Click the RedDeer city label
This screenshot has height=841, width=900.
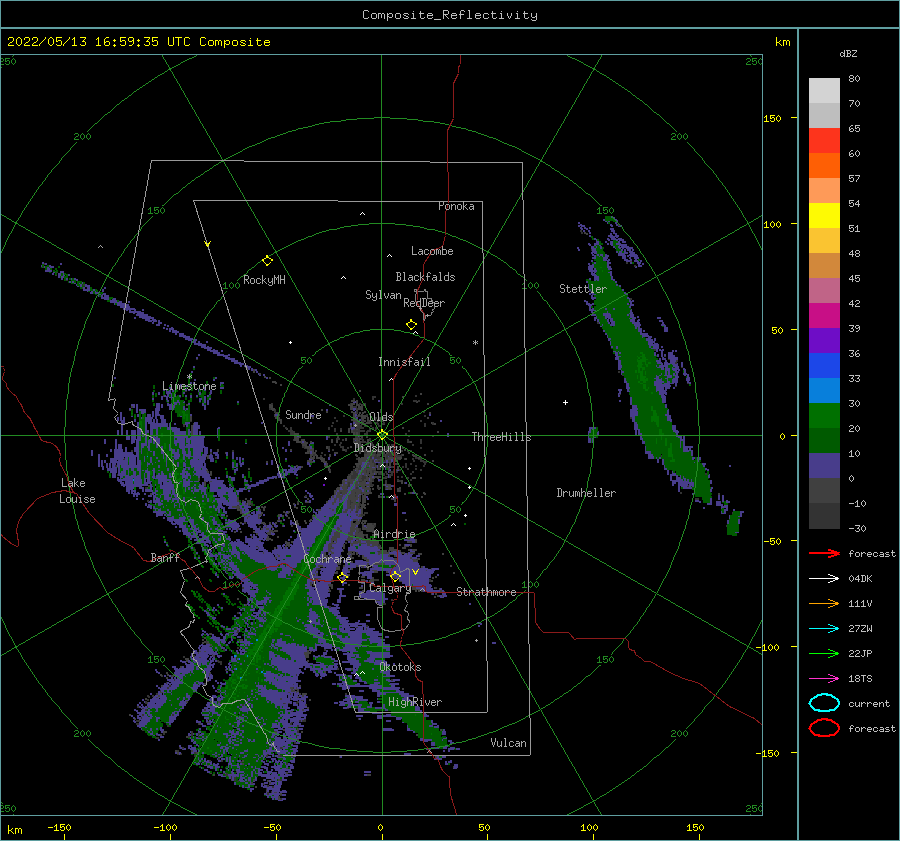coord(424,303)
